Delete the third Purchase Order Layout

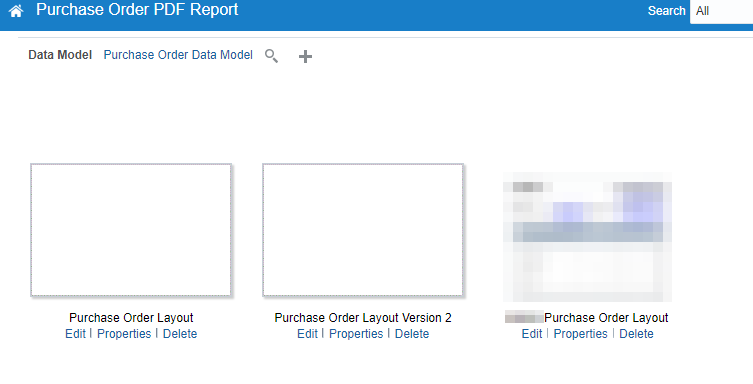coord(636,334)
